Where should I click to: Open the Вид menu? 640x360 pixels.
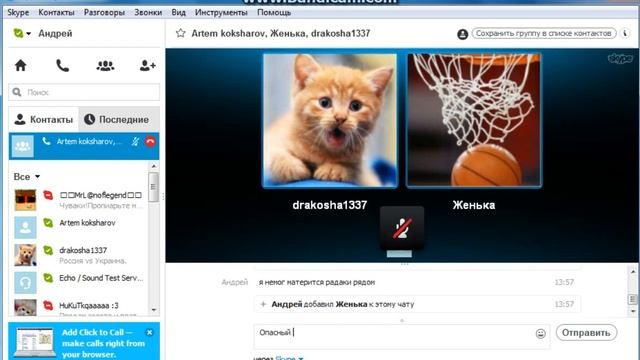click(178, 13)
